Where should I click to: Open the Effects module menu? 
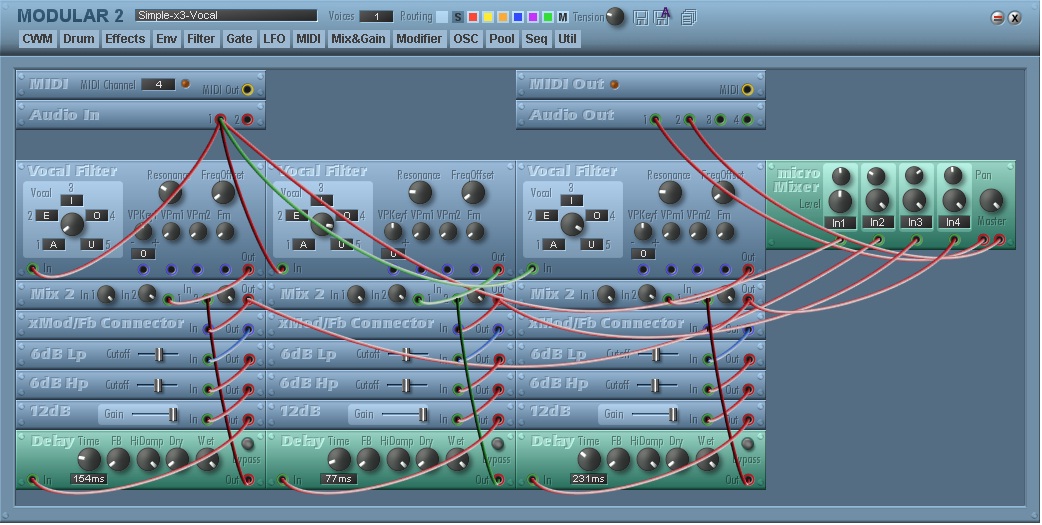pos(125,39)
